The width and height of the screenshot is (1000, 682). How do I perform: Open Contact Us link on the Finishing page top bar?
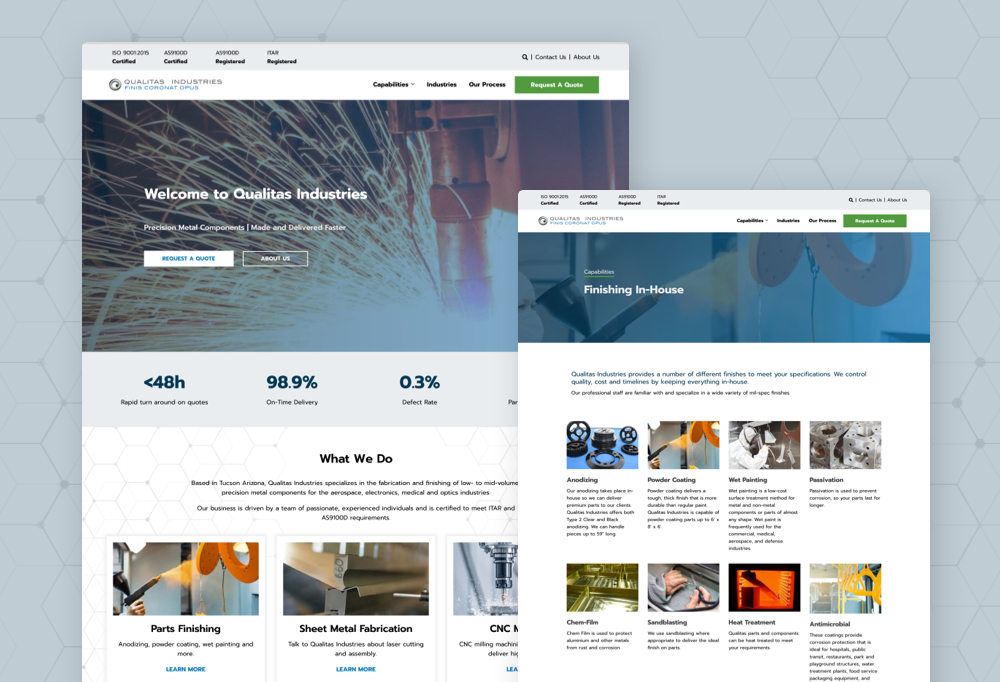tap(870, 200)
